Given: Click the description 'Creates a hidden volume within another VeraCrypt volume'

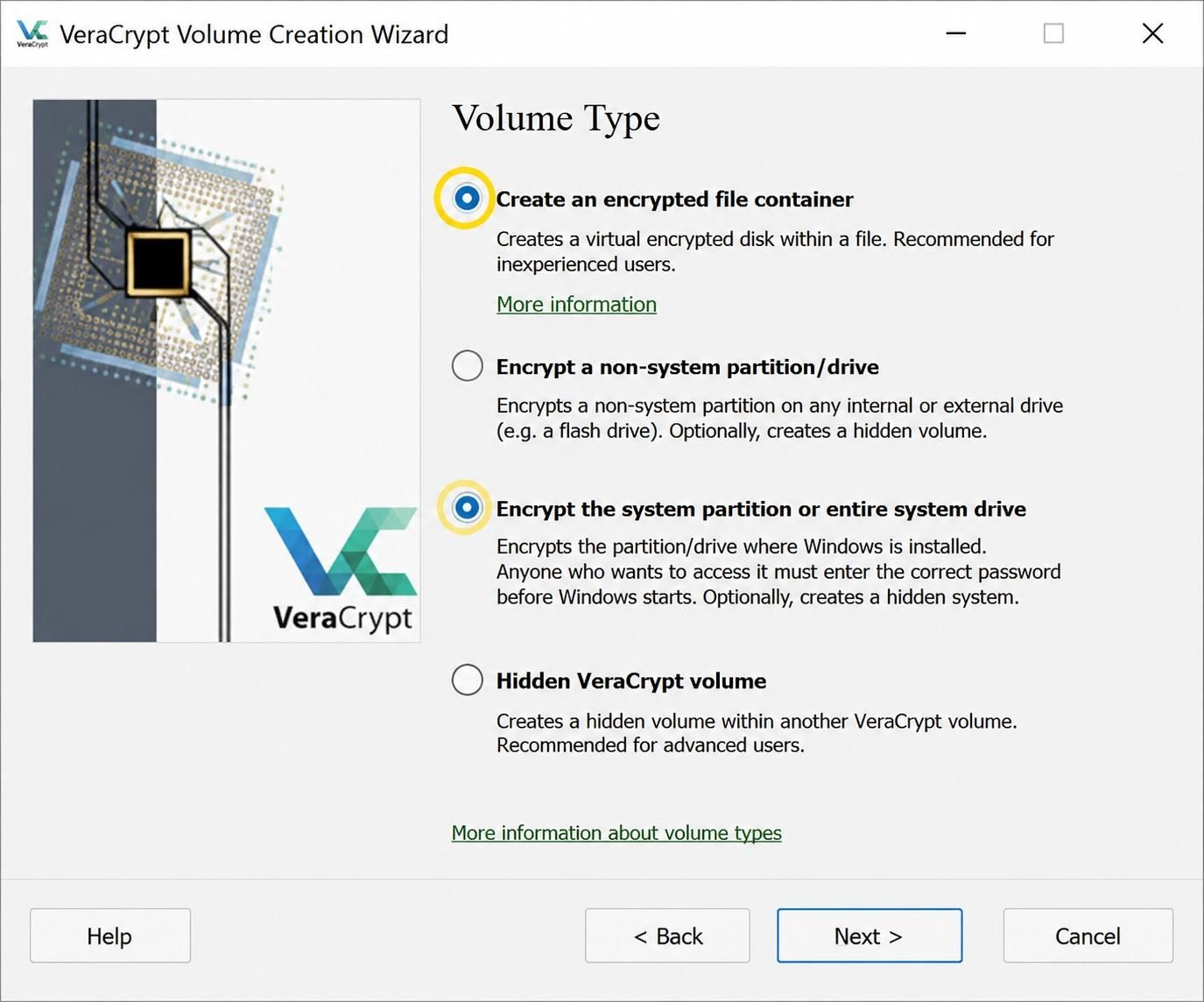Looking at the screenshot, I should (x=757, y=733).
